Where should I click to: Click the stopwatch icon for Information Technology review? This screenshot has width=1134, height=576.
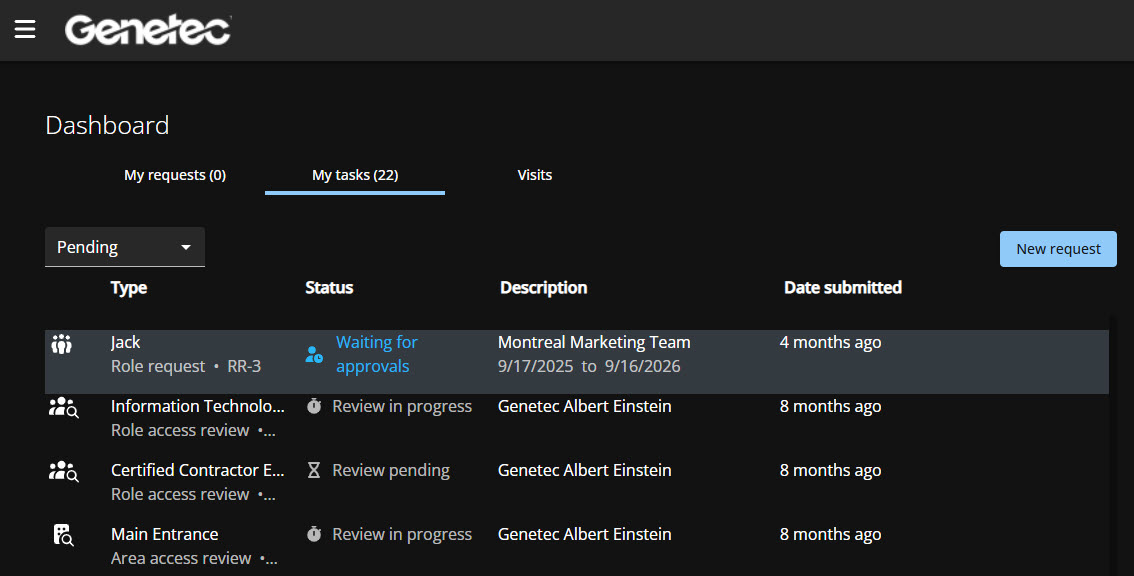(315, 406)
